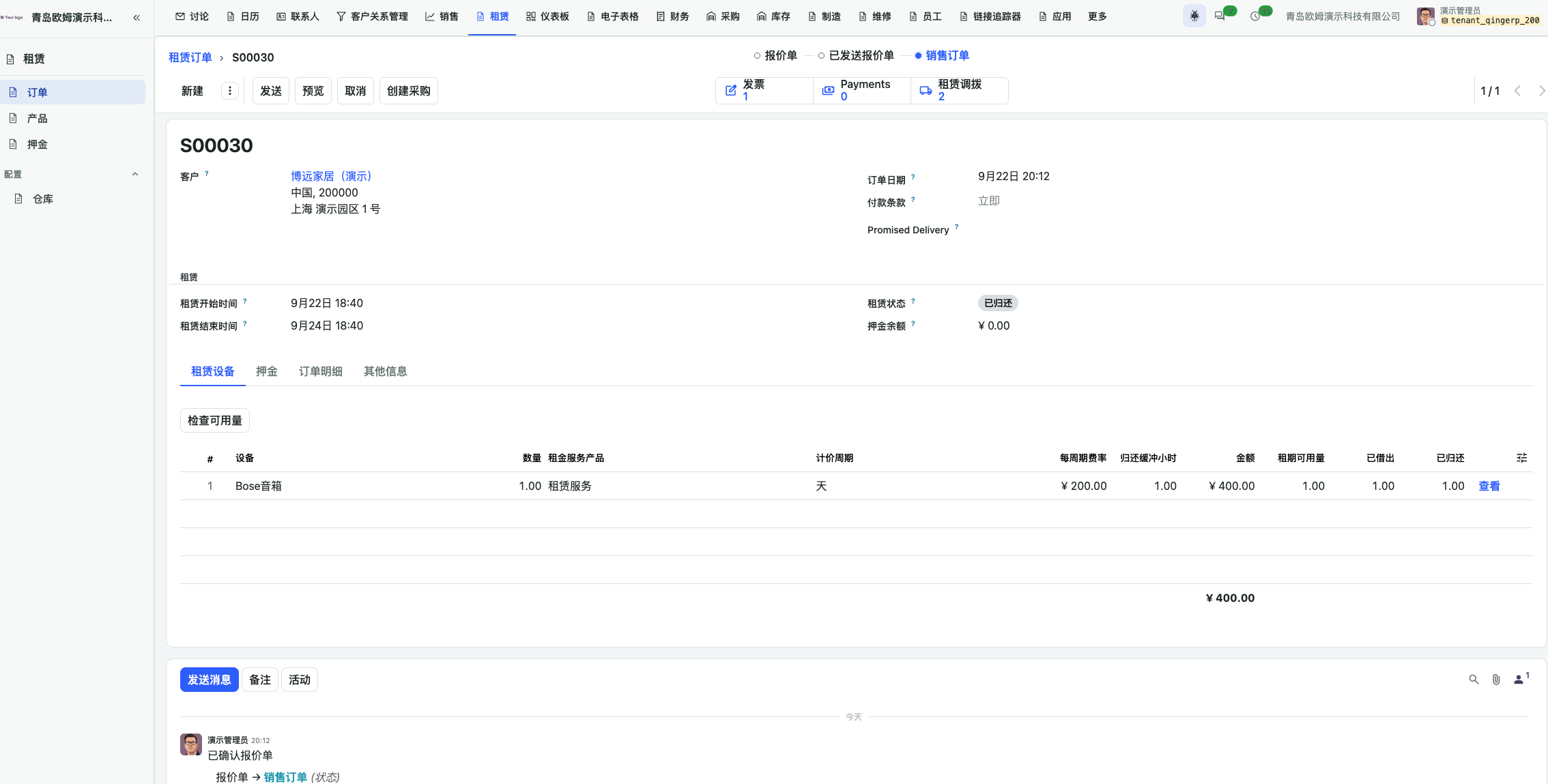Image resolution: width=1548 pixels, height=784 pixels.
Task: Open customer link 博远家居（演示）
Action: pyautogui.click(x=331, y=176)
